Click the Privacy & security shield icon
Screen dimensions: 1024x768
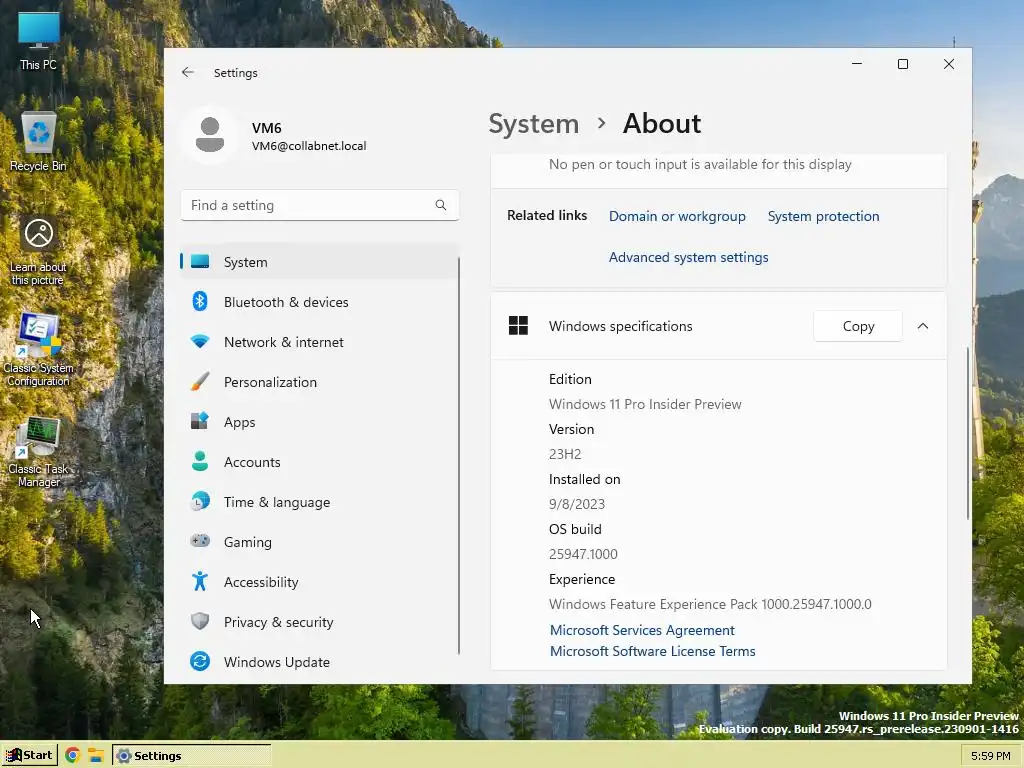(x=200, y=621)
